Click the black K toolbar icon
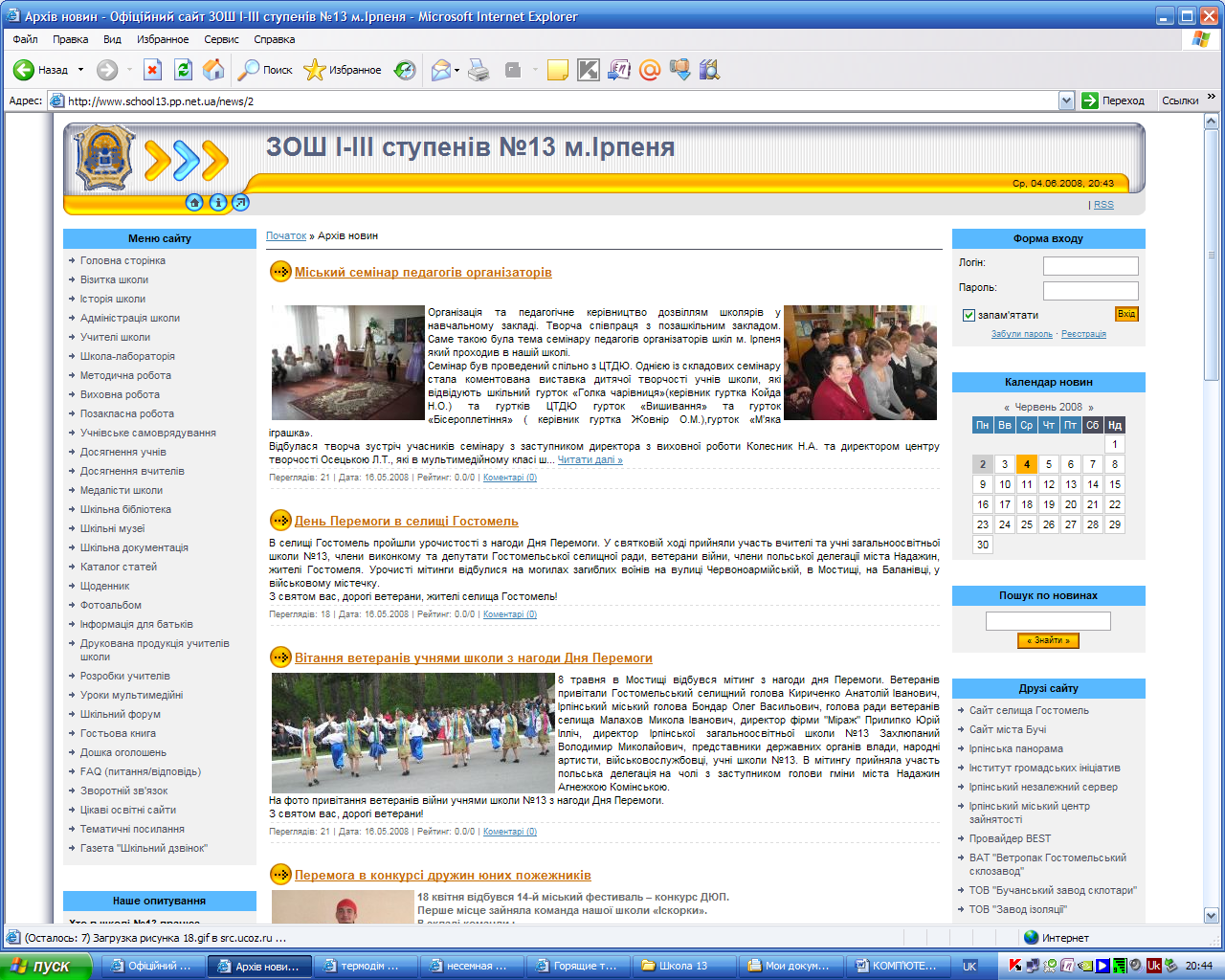1225x980 pixels. coord(589,70)
